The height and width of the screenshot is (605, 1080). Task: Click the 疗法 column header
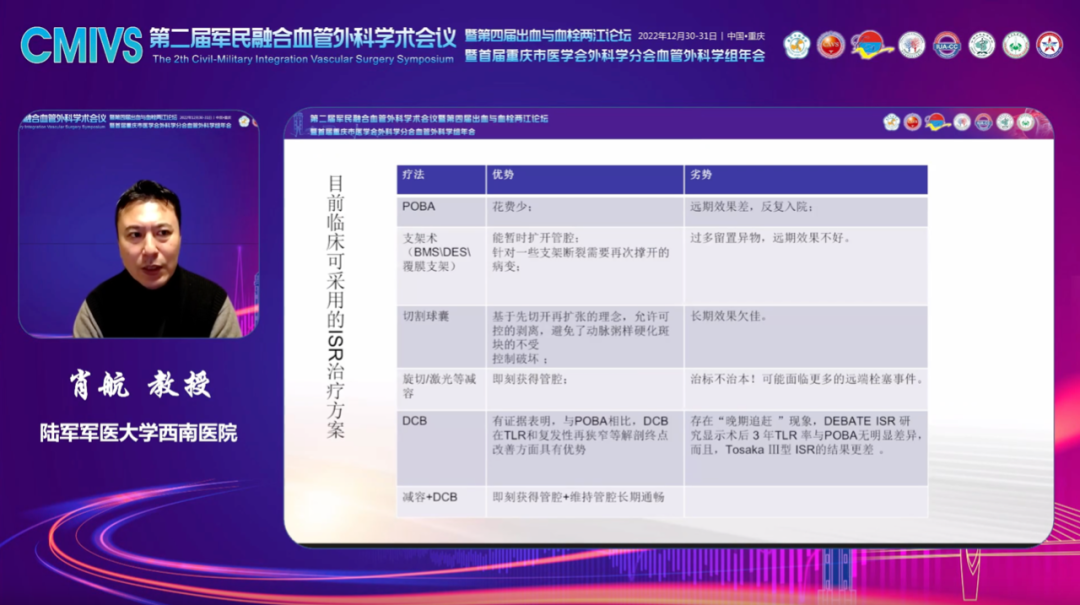[x=441, y=179]
